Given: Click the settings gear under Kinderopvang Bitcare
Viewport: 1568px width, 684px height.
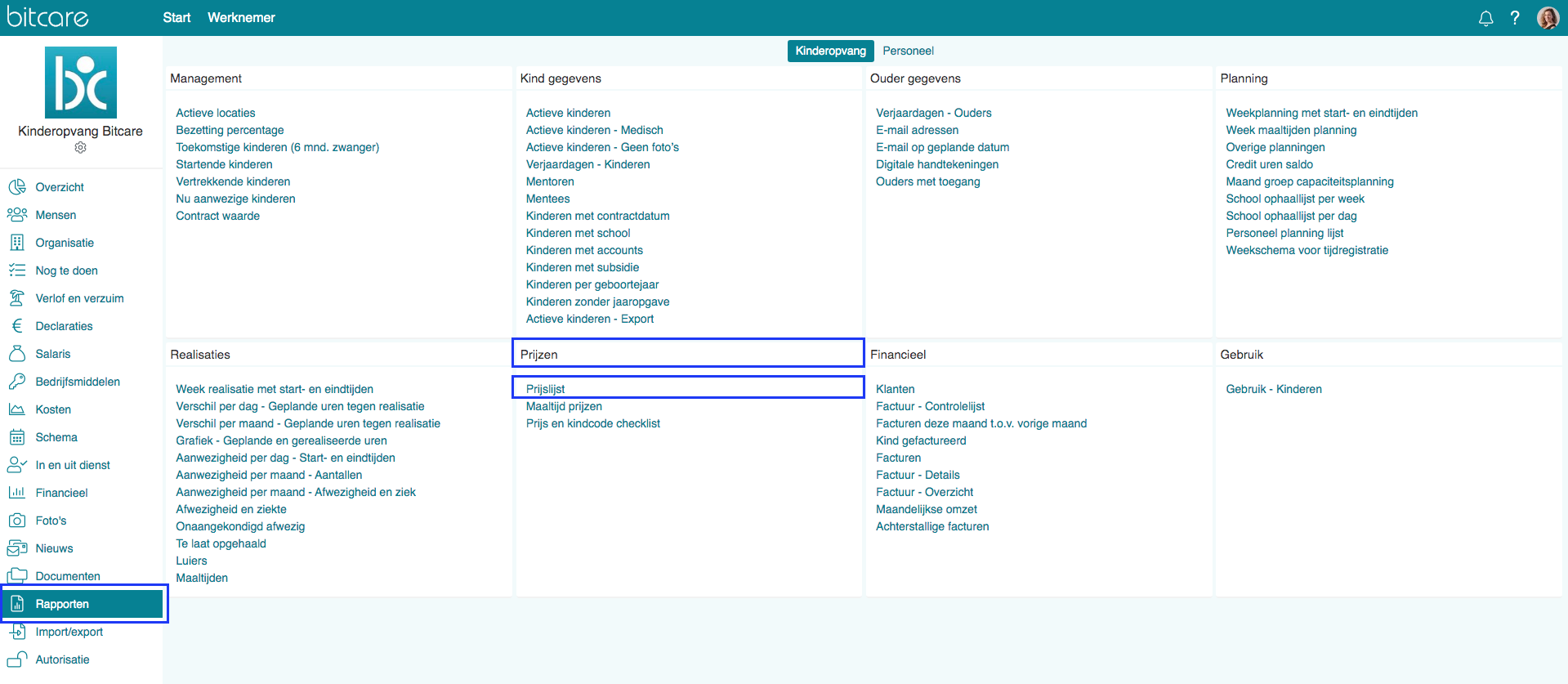Looking at the screenshot, I should (80, 148).
